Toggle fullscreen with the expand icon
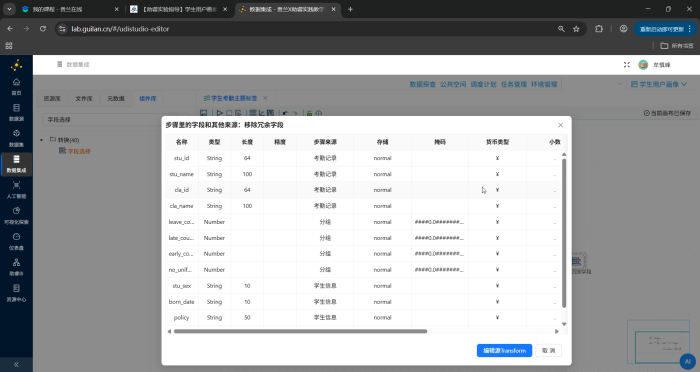 pos(627,65)
